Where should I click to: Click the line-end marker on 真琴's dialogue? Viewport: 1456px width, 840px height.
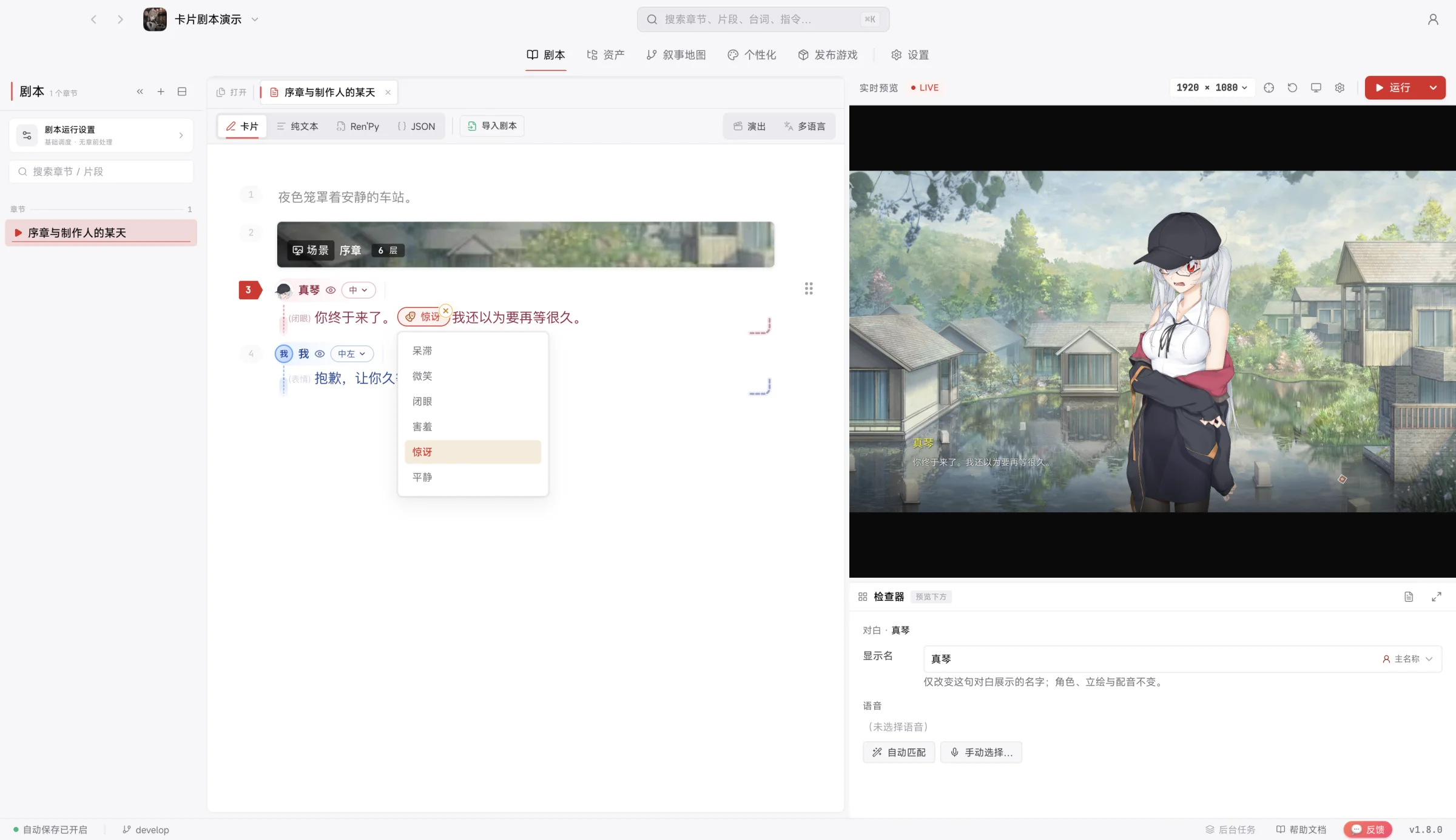760,326
